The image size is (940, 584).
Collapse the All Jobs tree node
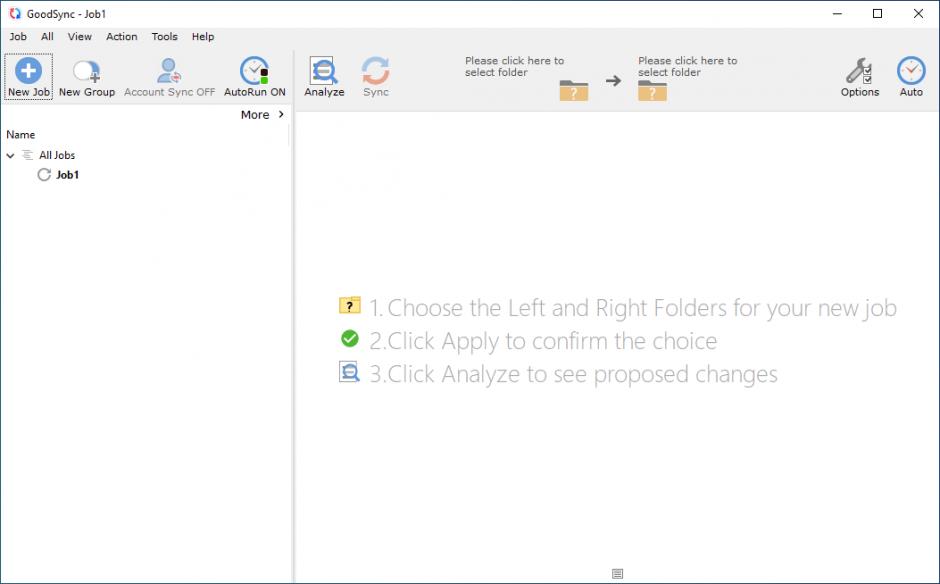(10, 155)
